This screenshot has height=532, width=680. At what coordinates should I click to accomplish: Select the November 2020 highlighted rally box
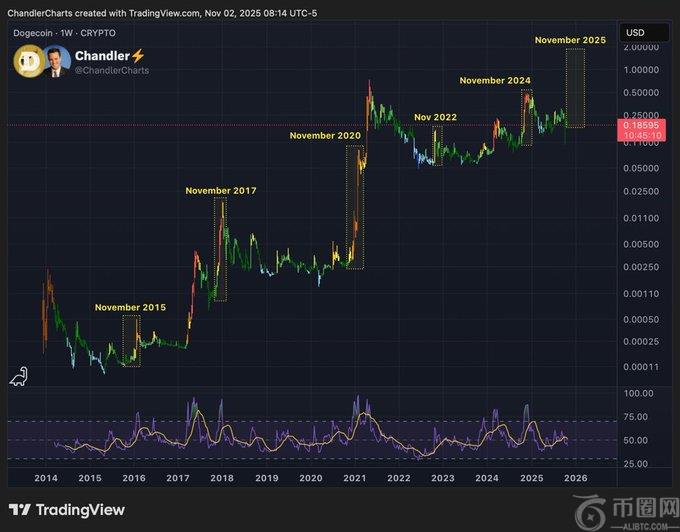point(355,207)
